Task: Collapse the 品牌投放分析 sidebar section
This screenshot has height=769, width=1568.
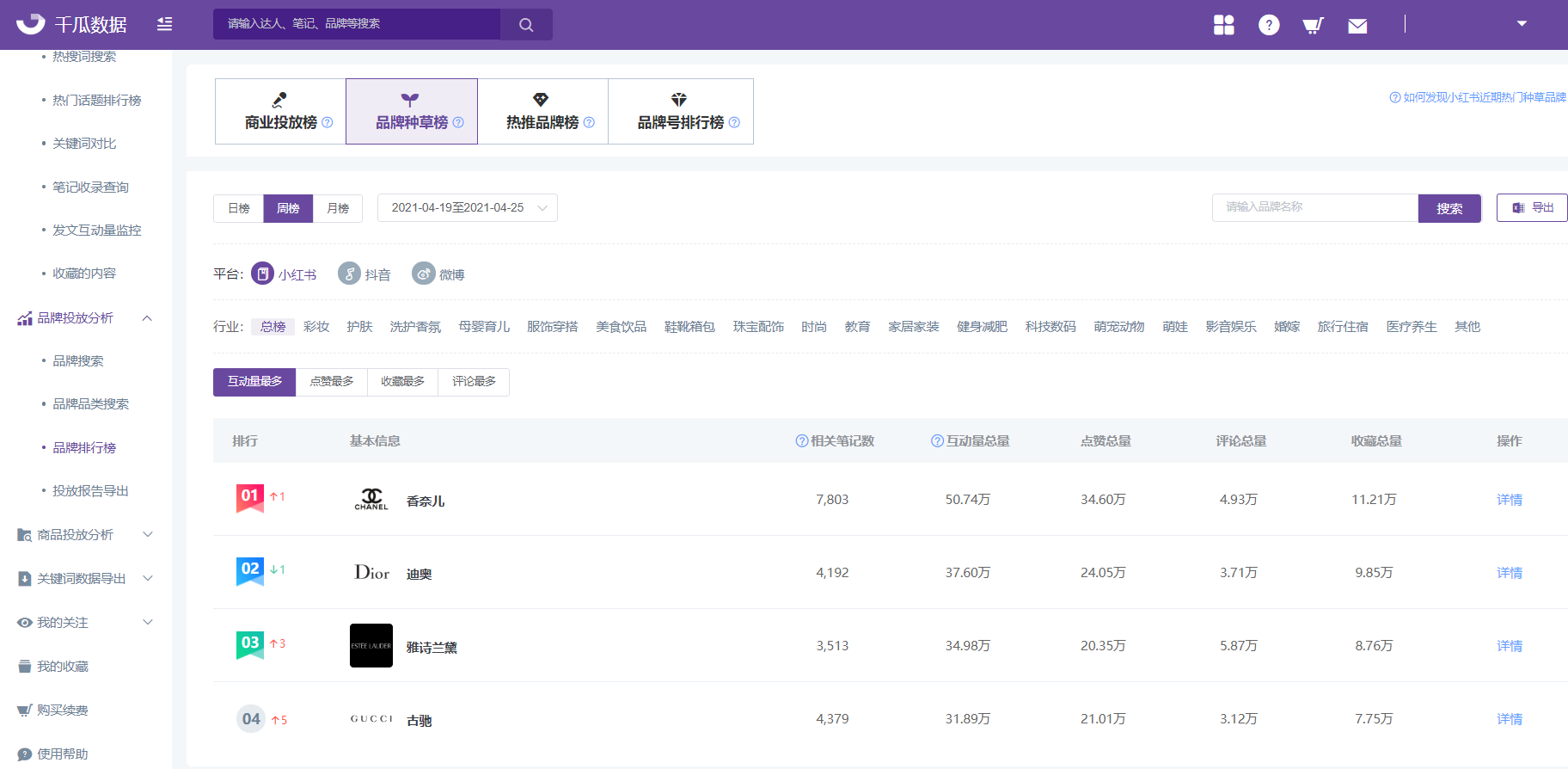Action: point(147,318)
